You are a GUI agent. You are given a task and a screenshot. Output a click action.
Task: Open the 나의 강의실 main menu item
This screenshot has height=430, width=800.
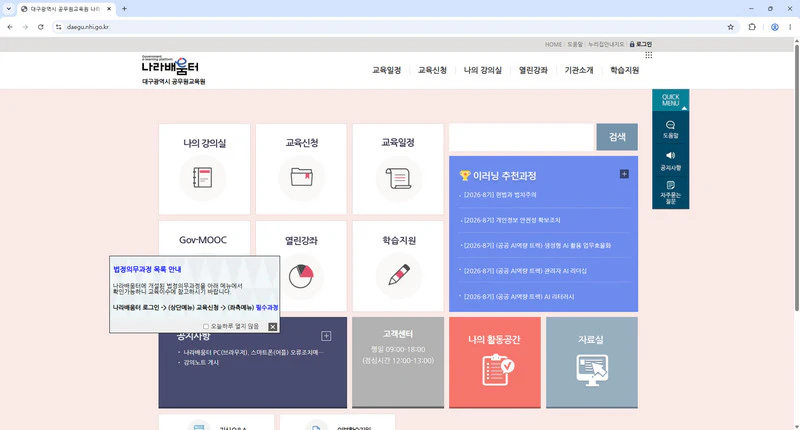483,70
